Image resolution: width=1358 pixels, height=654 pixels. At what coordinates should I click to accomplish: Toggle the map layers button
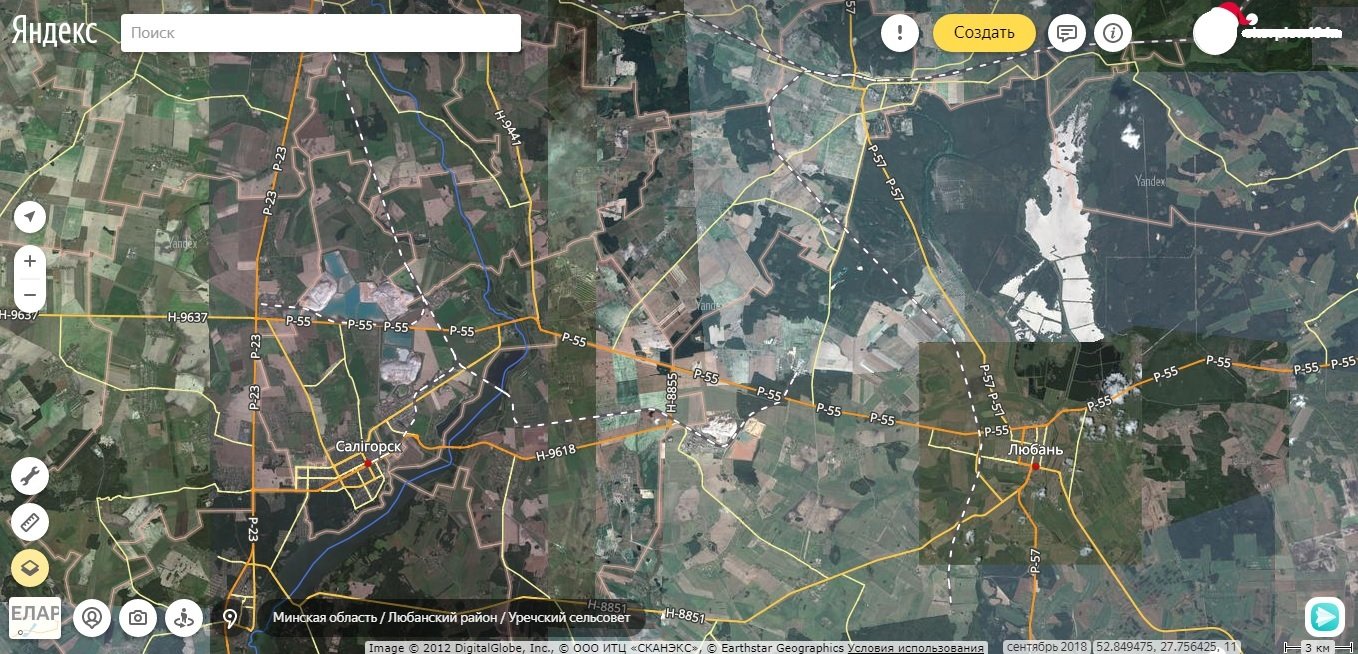[x=30, y=568]
